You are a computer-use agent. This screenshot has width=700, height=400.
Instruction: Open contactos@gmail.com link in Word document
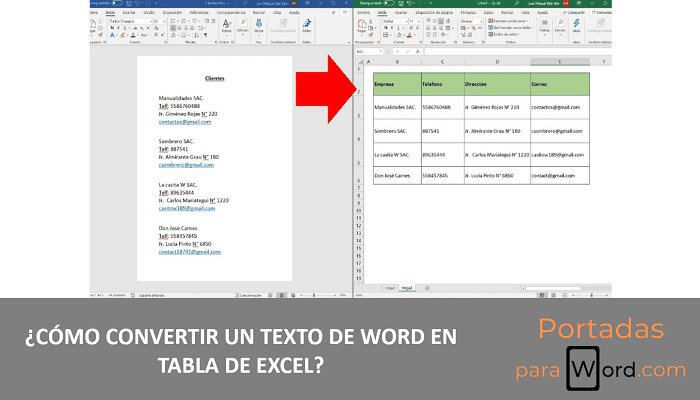pos(185,122)
